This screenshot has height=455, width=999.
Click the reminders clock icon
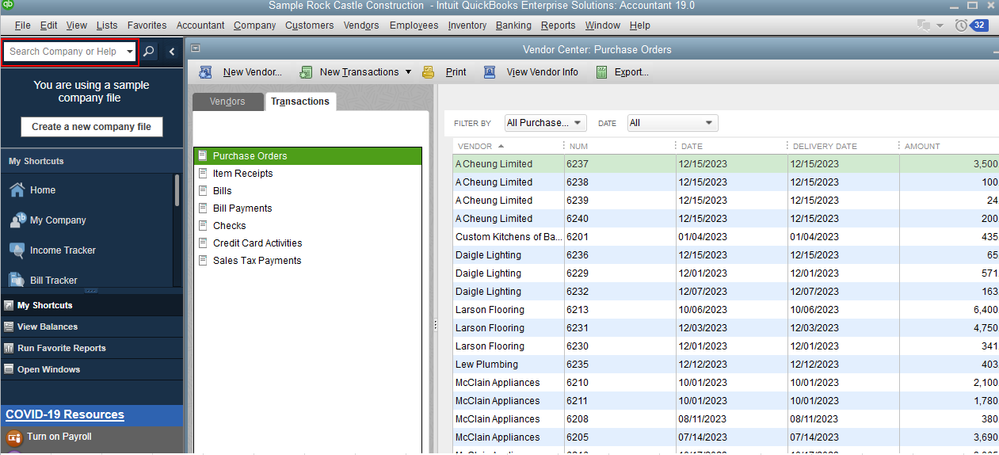(x=961, y=25)
